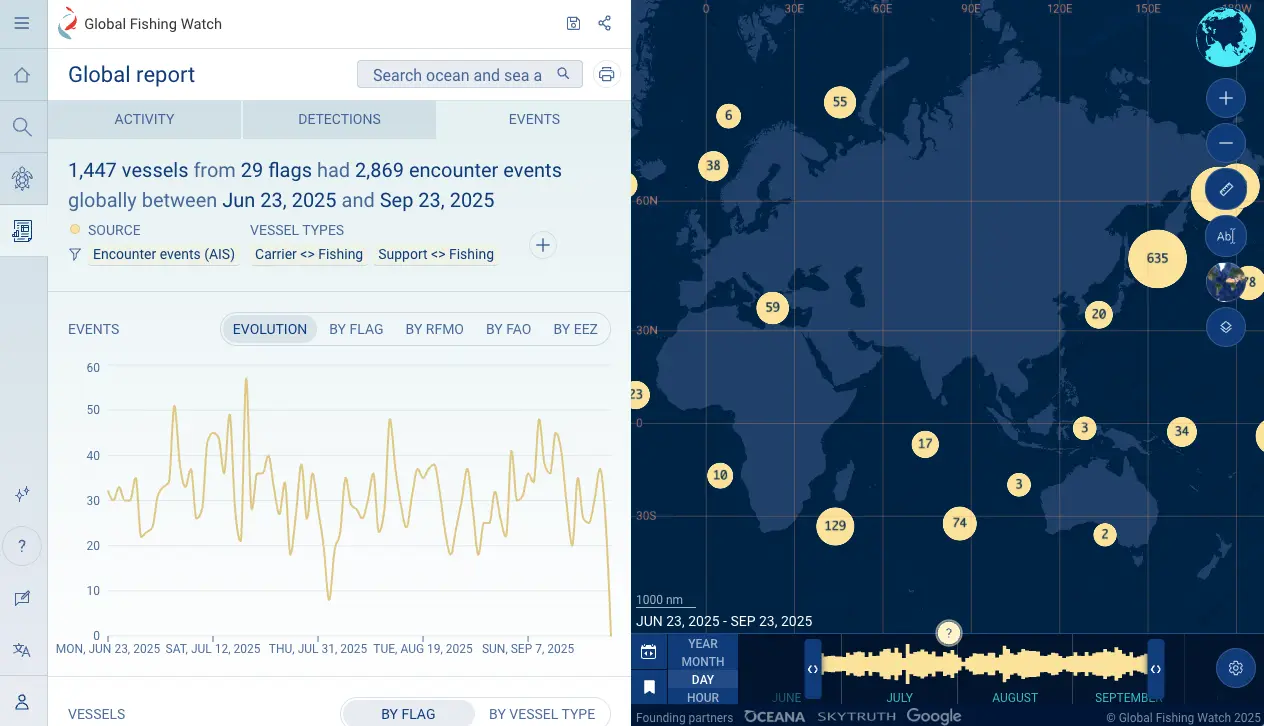View vessels BY VESSEL TYPE
Screen dimensions: 1264x726
click(x=543, y=714)
